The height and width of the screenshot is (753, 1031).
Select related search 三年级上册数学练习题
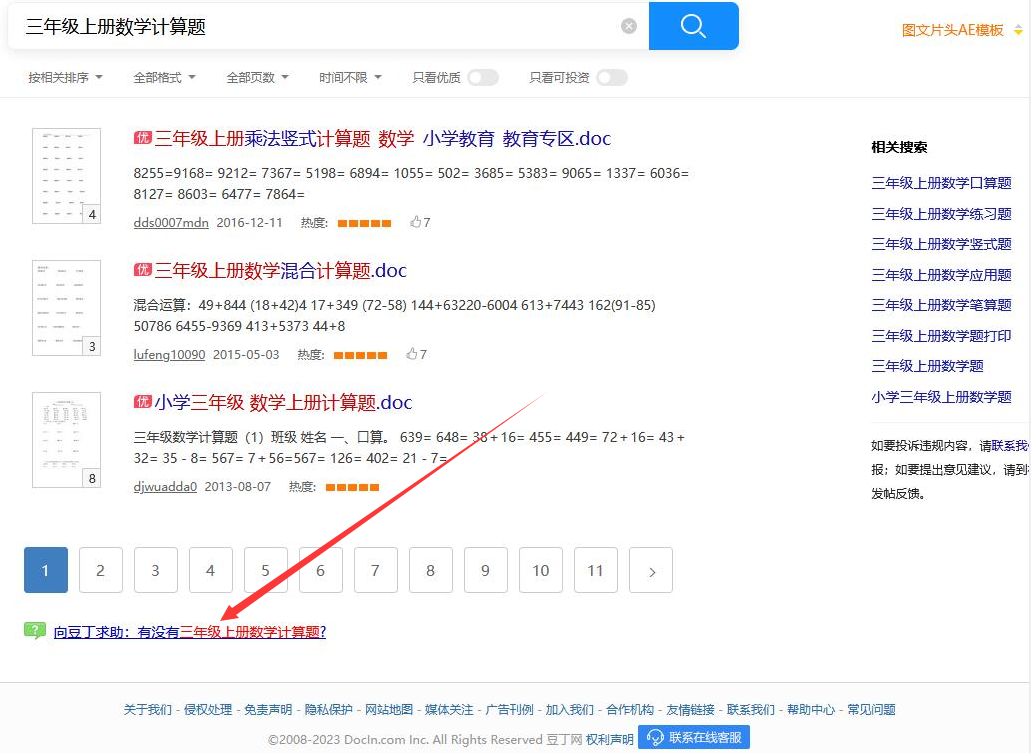(941, 214)
